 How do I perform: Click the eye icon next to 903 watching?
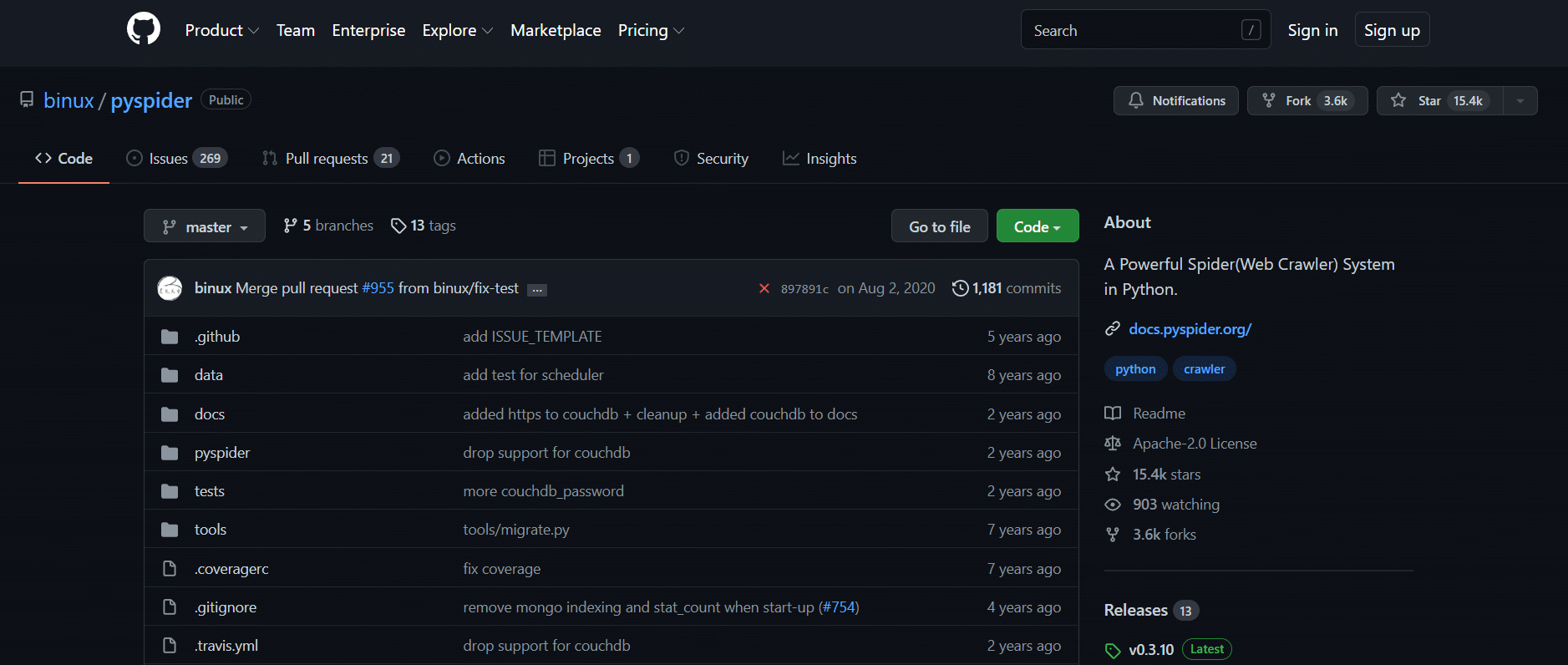pyautogui.click(x=1113, y=505)
